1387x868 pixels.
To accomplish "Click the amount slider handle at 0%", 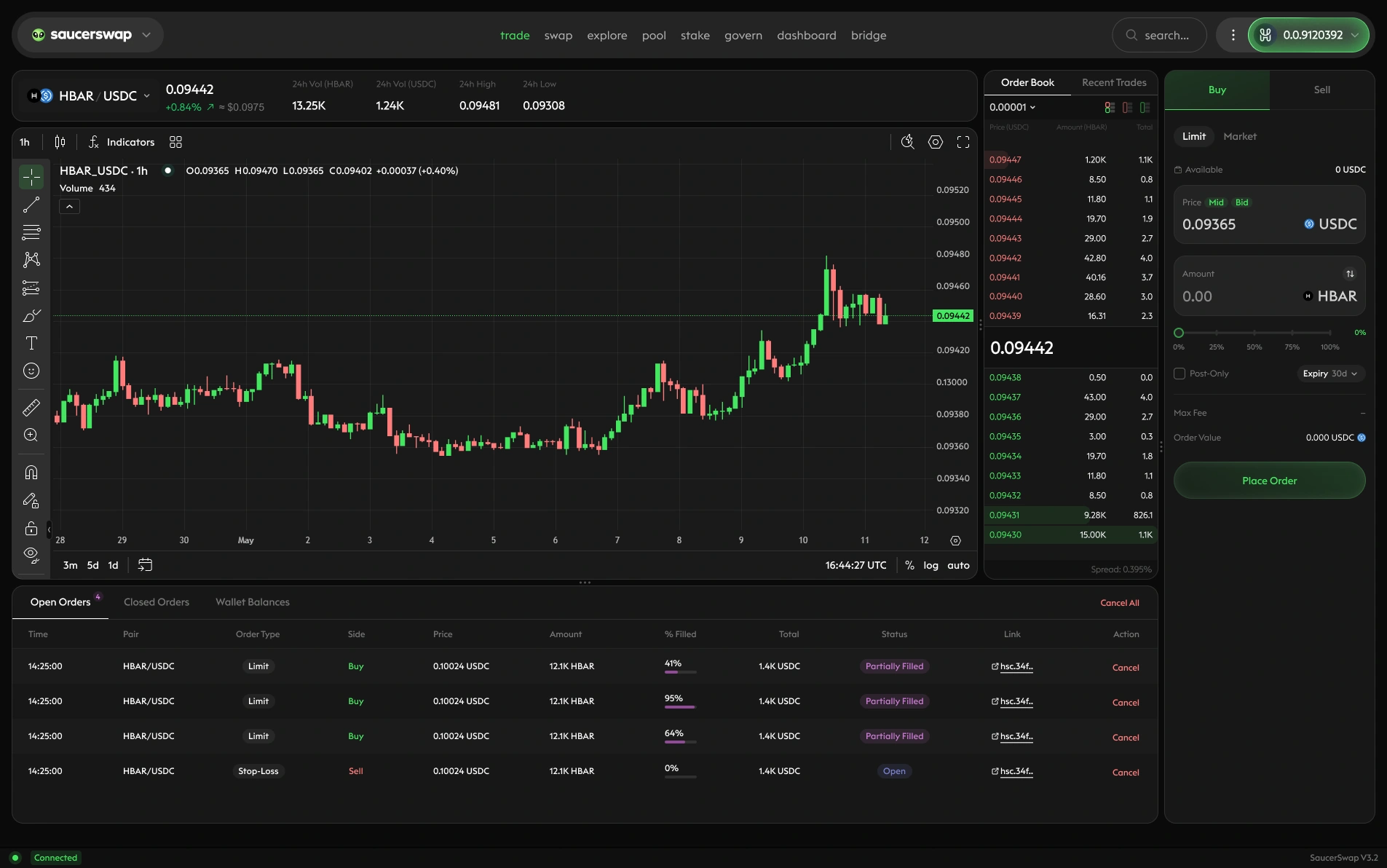I will pos(1179,333).
